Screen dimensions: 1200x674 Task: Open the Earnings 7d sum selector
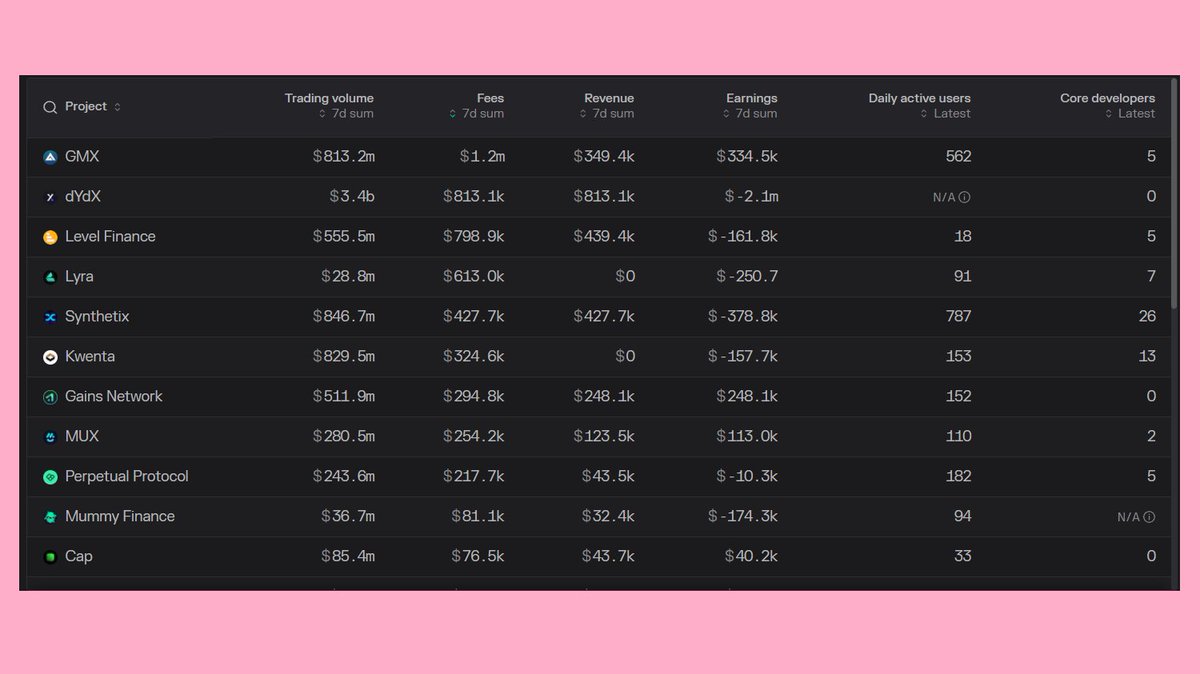click(x=749, y=114)
